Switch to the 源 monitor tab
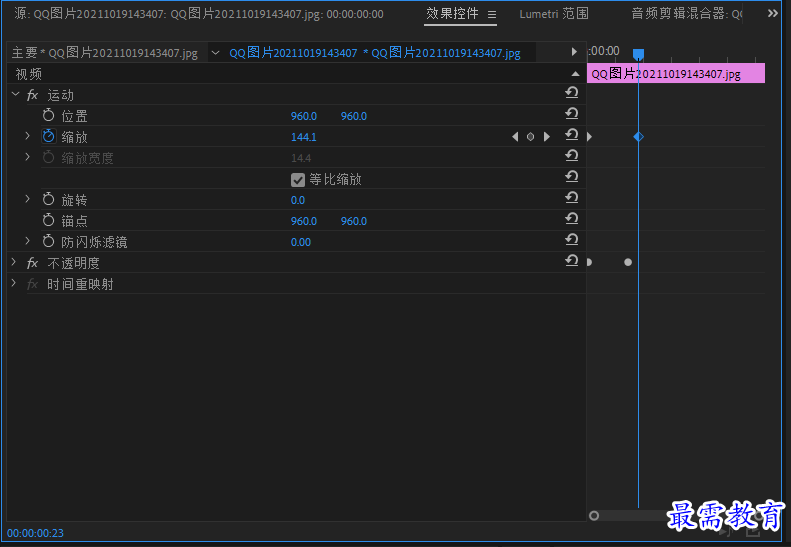Viewport: 791px width, 547px height. [199, 14]
